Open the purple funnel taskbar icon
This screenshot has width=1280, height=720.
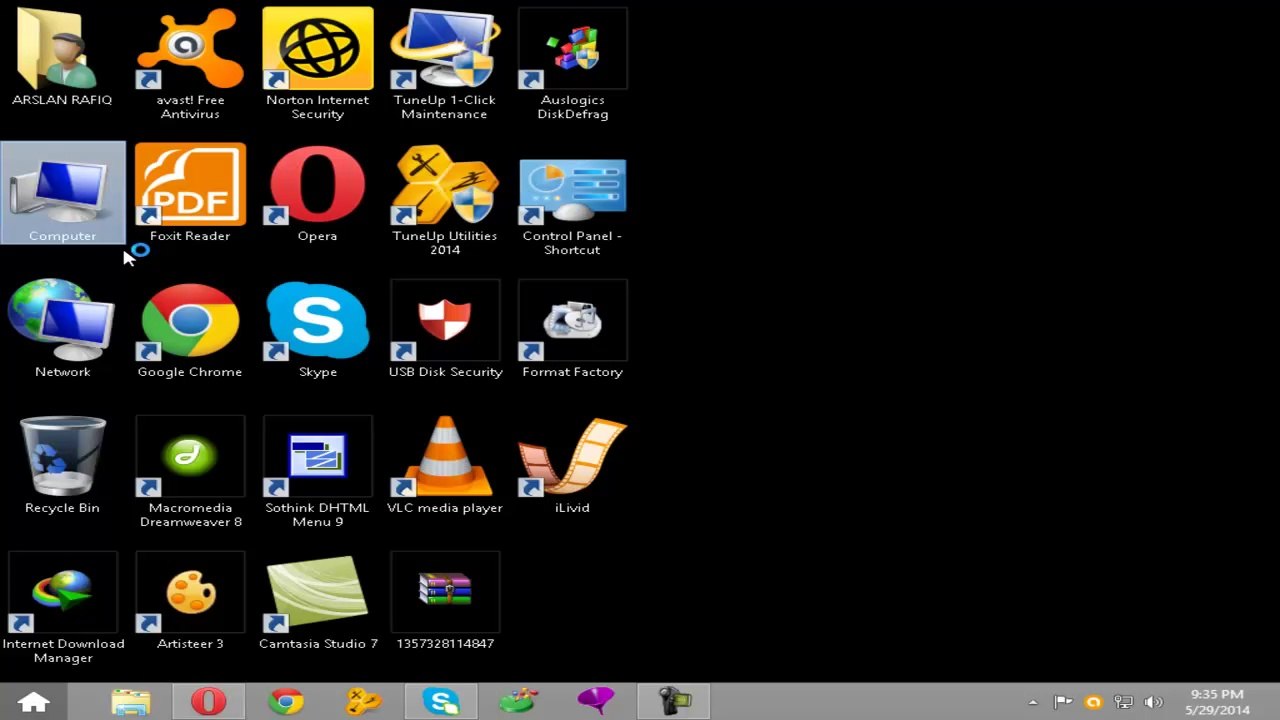595,702
